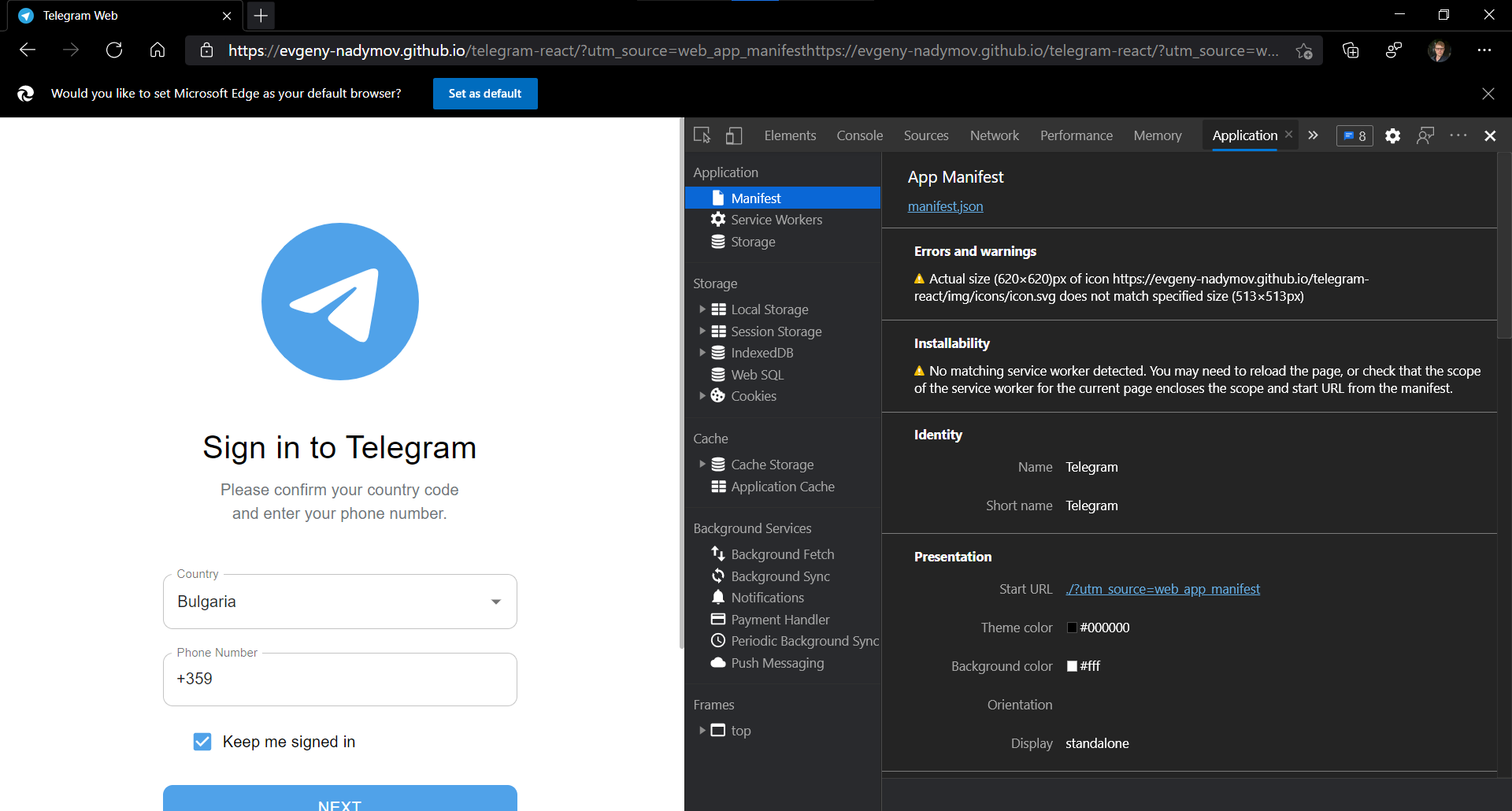Screen dimensions: 1512x811
Task: Click the browser forward arrow
Action: (x=71, y=50)
